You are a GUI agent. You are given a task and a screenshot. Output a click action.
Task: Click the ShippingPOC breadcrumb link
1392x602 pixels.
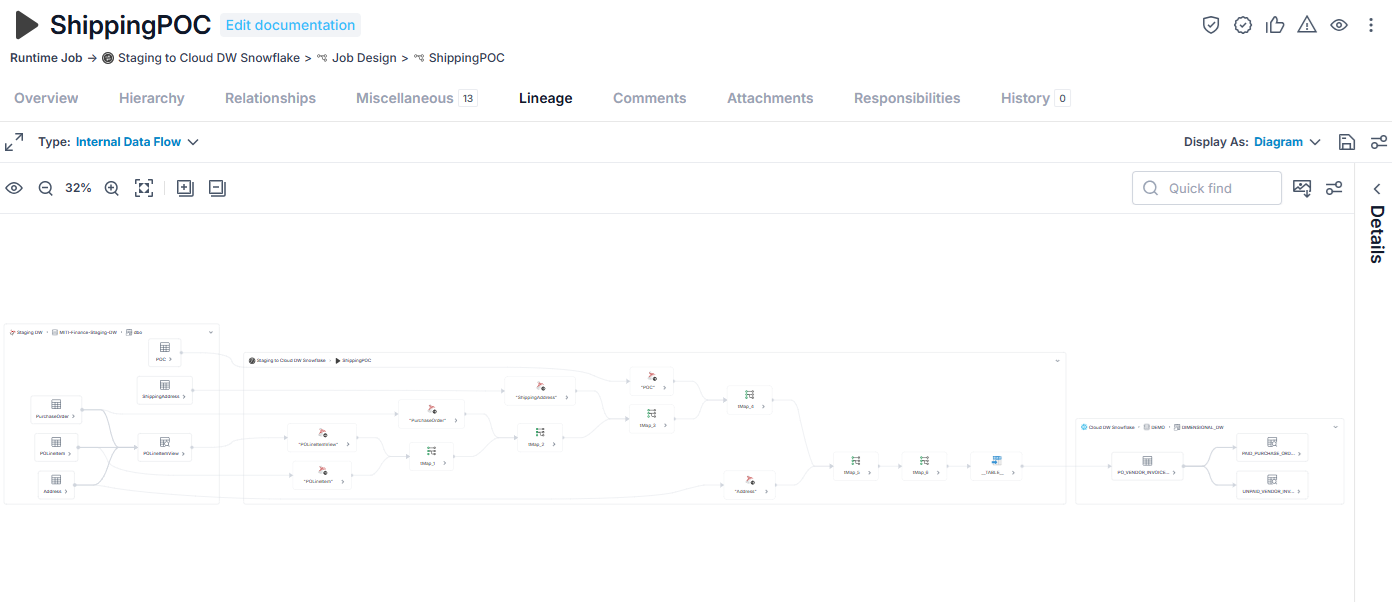[x=467, y=58]
